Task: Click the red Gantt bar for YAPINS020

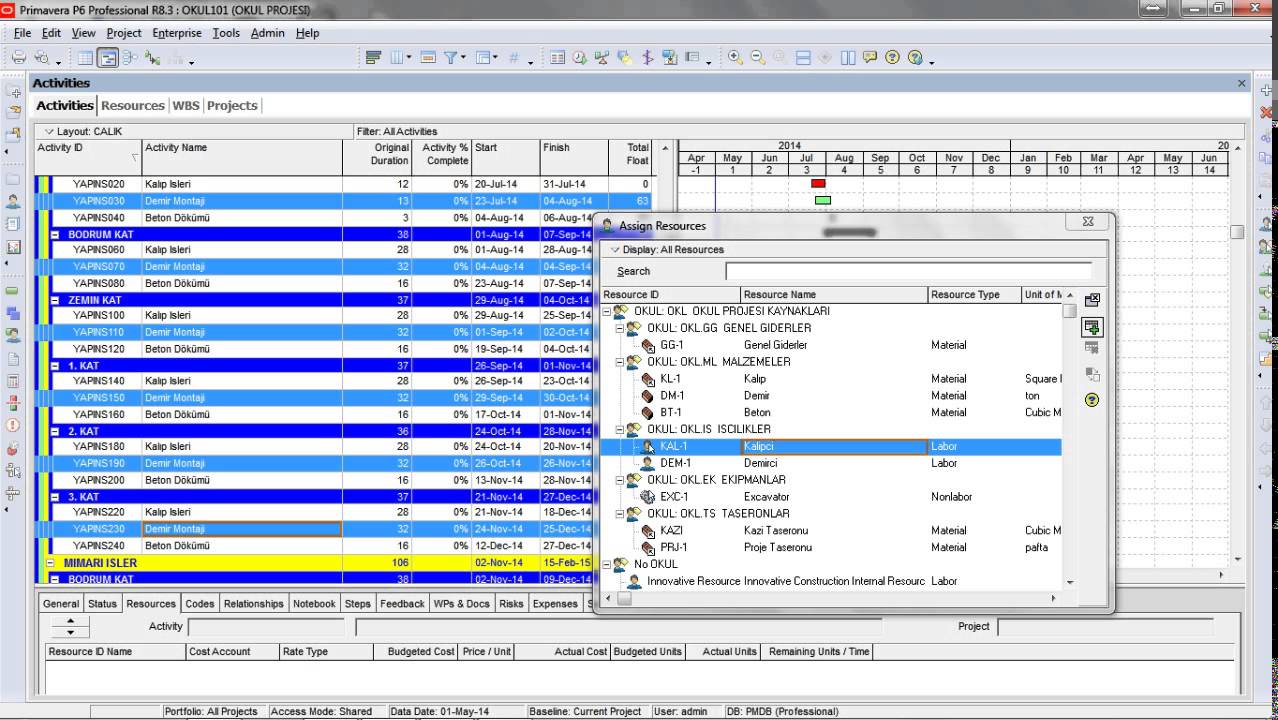Action: (818, 184)
